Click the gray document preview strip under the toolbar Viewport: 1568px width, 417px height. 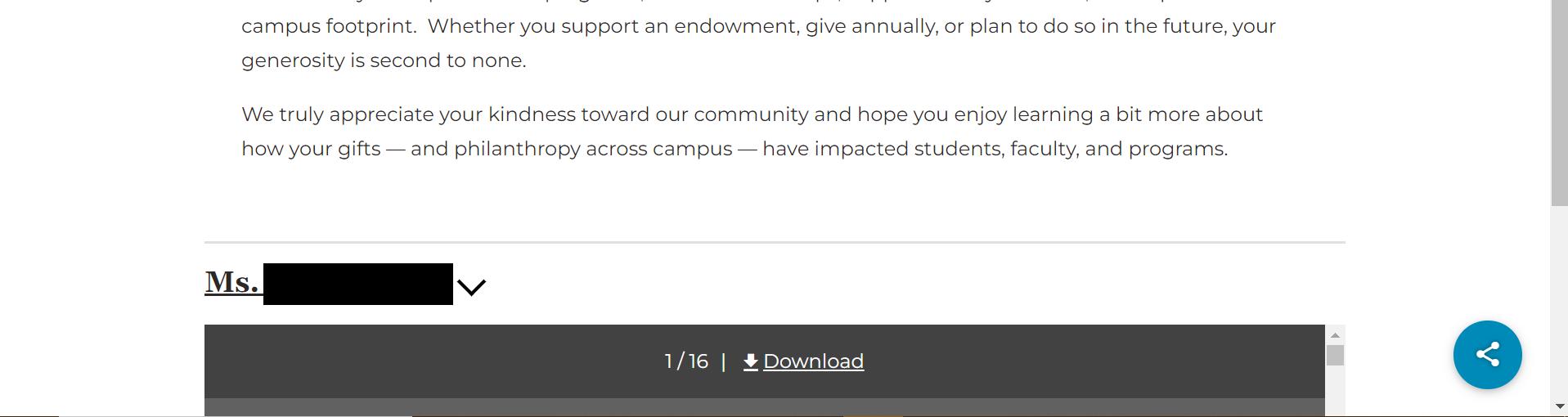click(x=765, y=407)
